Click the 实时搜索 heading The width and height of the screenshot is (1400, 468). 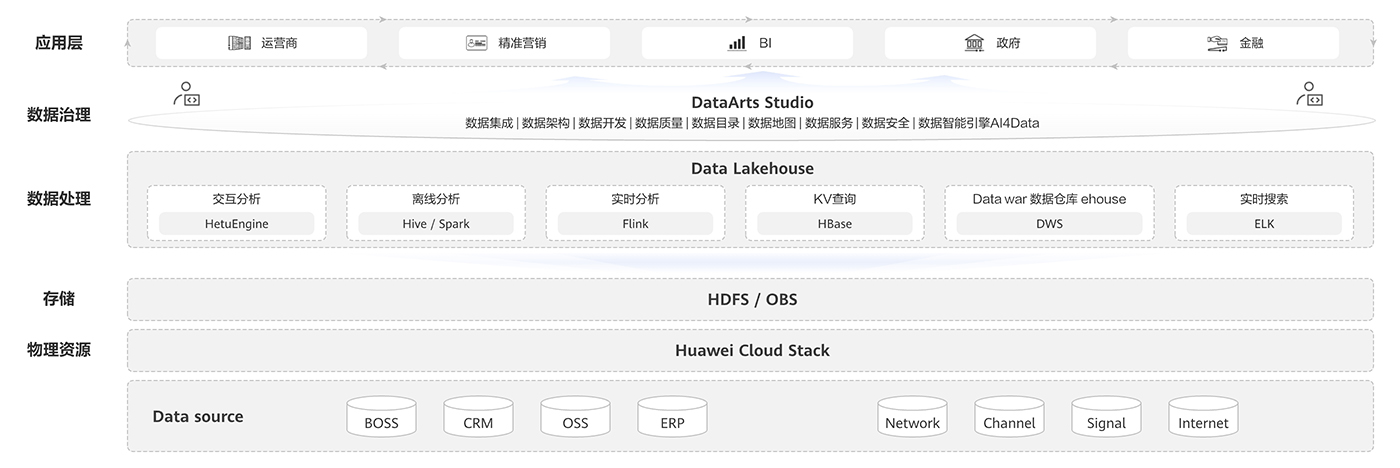pyautogui.click(x=1264, y=199)
